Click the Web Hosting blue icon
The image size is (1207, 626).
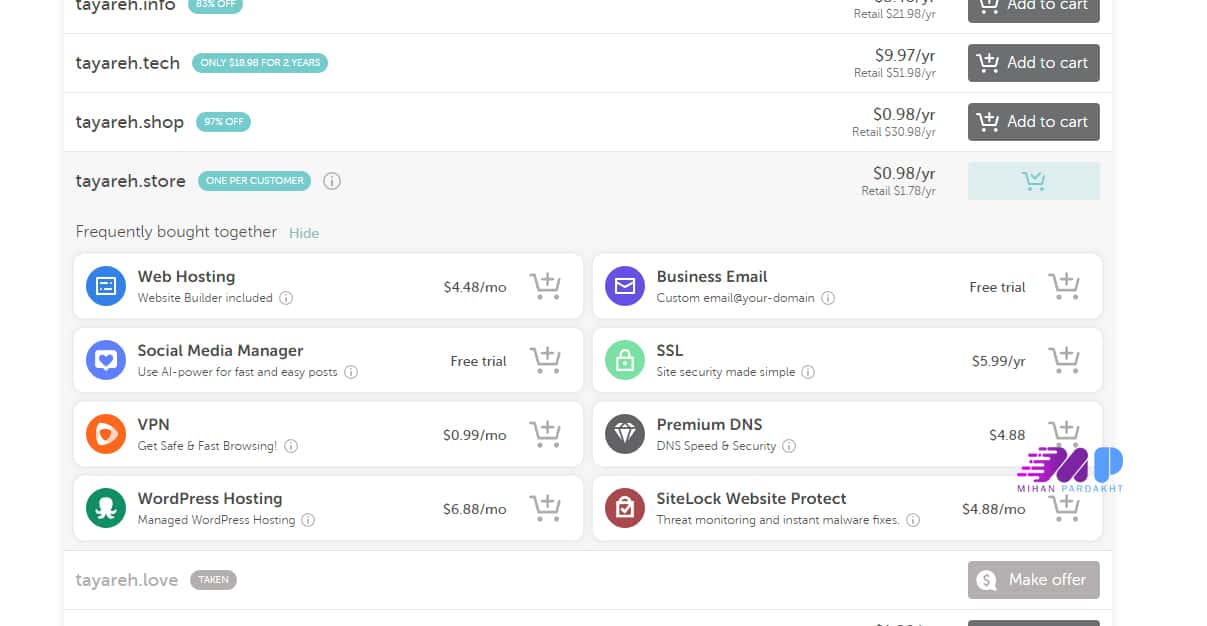click(x=106, y=286)
